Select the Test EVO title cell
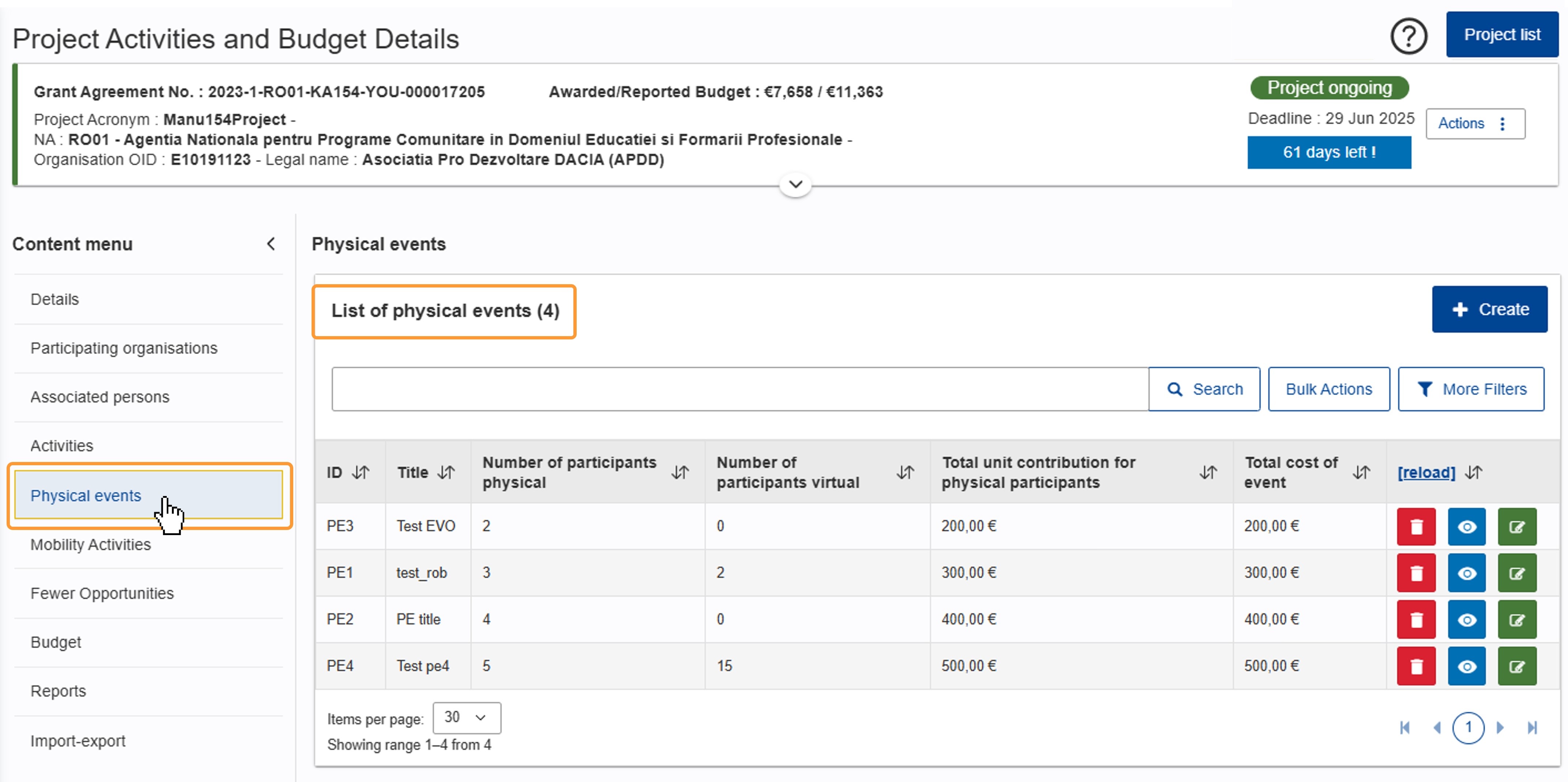Image resolution: width=1568 pixels, height=782 pixels. [x=427, y=526]
